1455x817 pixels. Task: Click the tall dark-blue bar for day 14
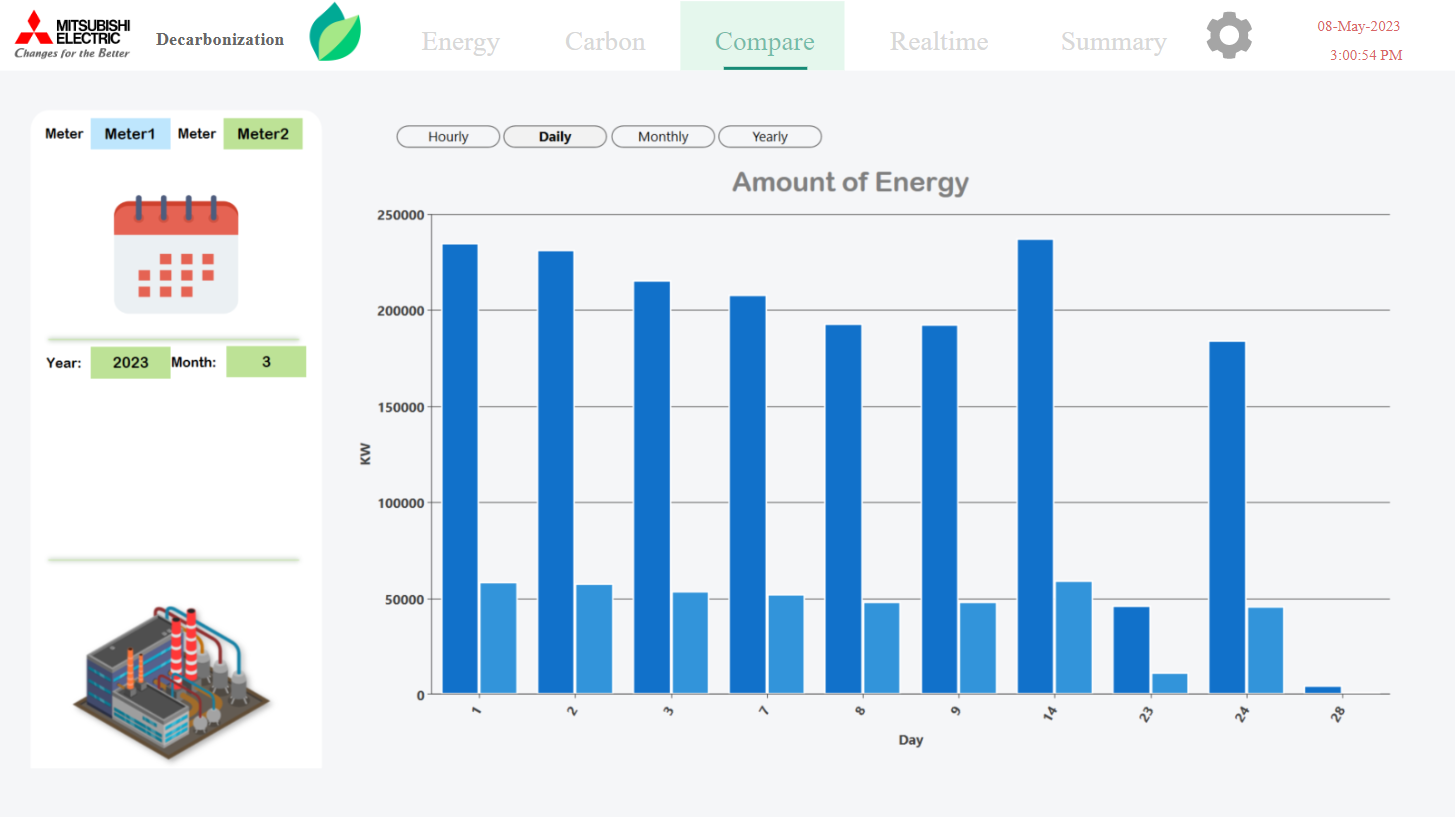pos(1035,466)
